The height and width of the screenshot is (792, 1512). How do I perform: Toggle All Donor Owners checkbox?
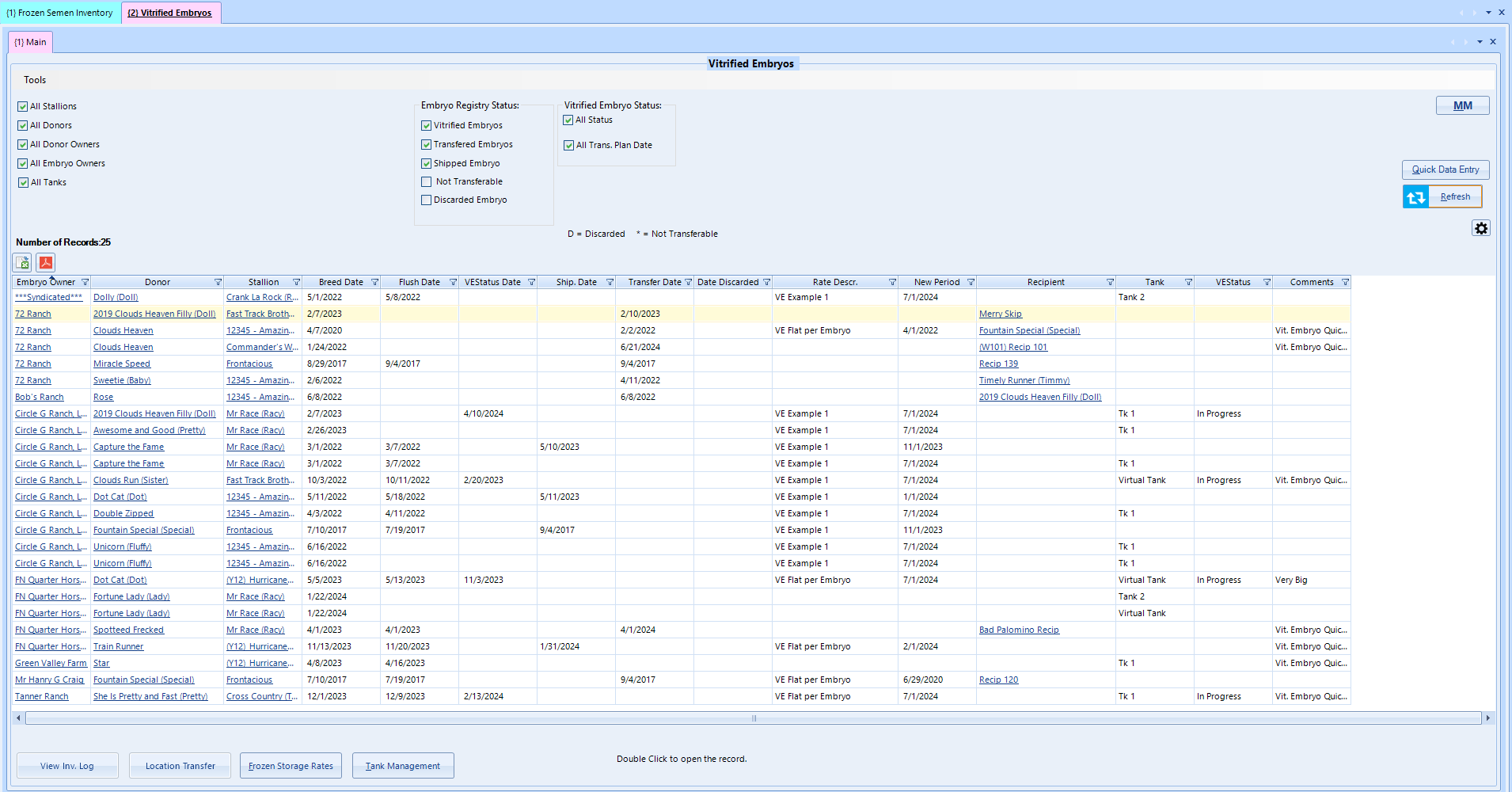click(23, 144)
